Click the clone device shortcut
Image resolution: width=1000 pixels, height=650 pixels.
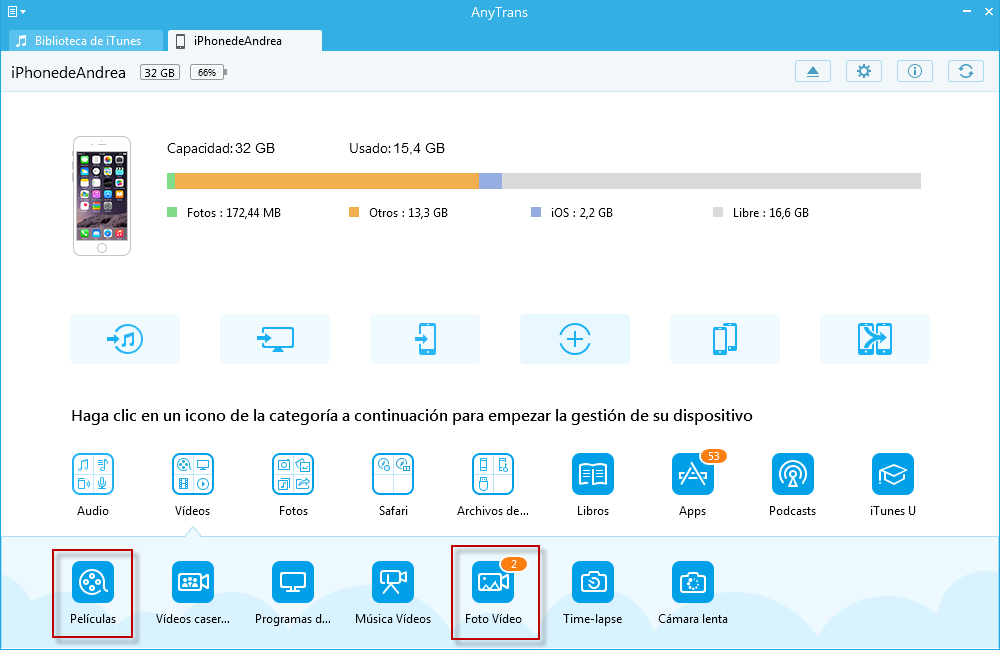[x=874, y=339]
